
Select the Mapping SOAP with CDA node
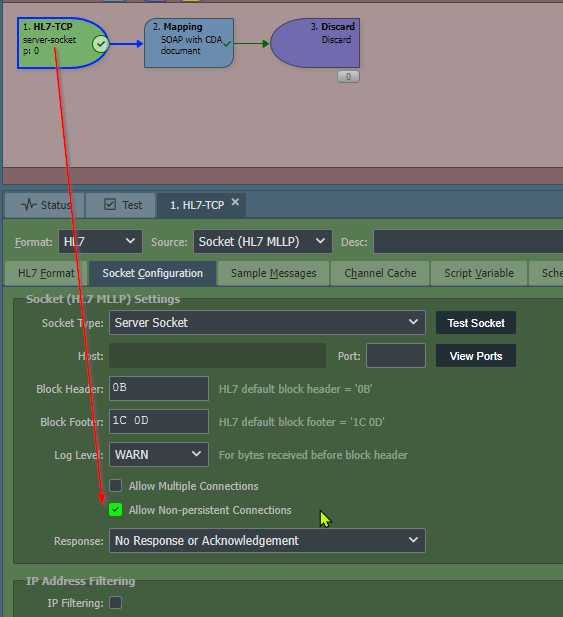[189, 43]
